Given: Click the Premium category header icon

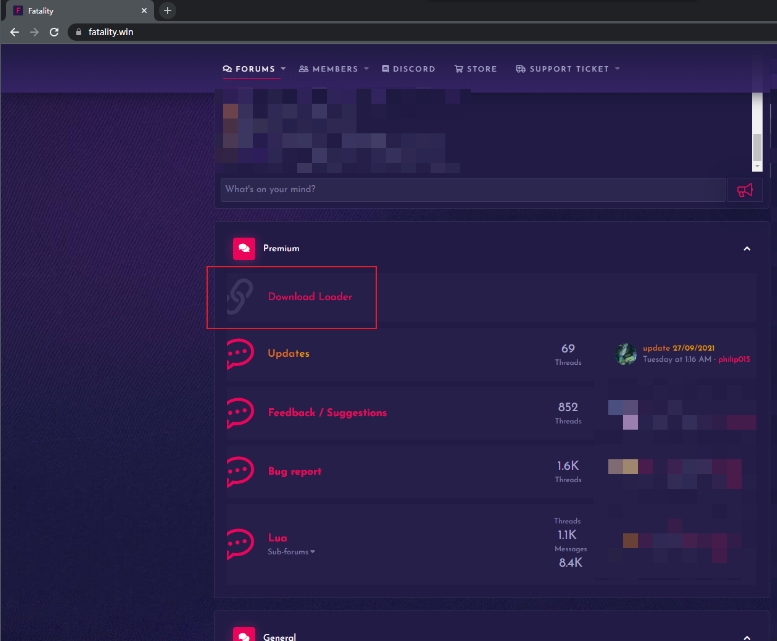Looking at the screenshot, I should pyautogui.click(x=244, y=248).
